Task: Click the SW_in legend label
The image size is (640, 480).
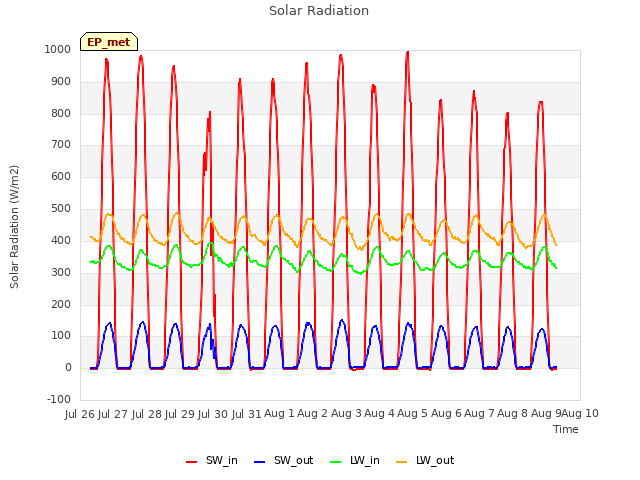Action: [x=222, y=460]
